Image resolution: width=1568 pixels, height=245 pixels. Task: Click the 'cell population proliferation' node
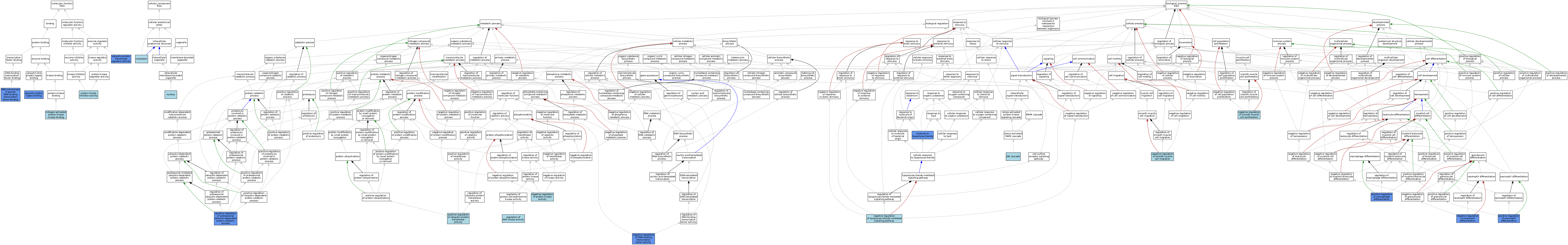coord(1221,43)
